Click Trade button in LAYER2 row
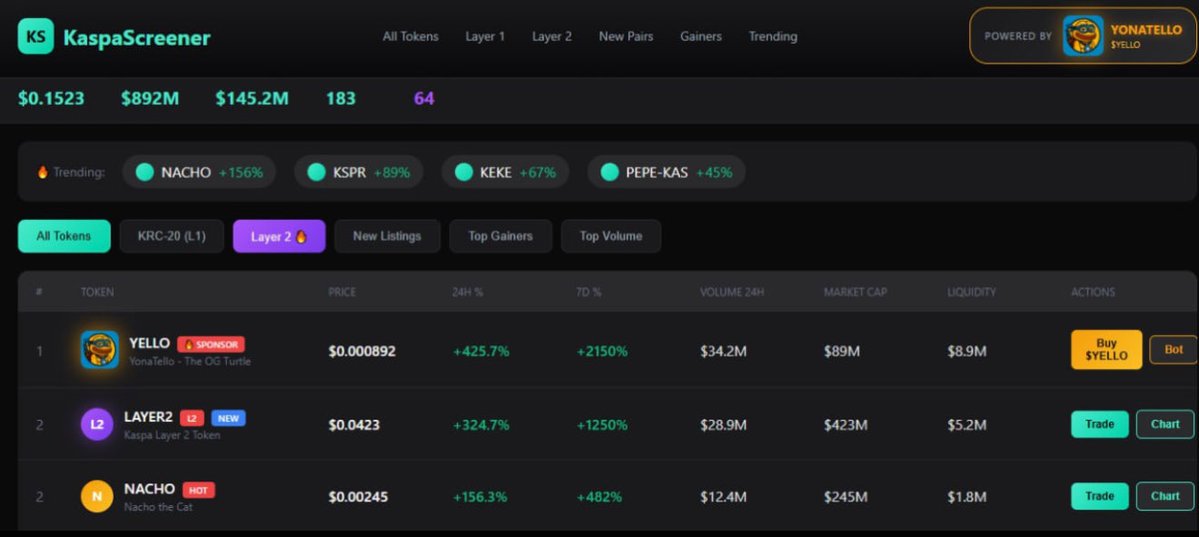Image resolution: width=1199 pixels, height=537 pixels. (x=1100, y=425)
